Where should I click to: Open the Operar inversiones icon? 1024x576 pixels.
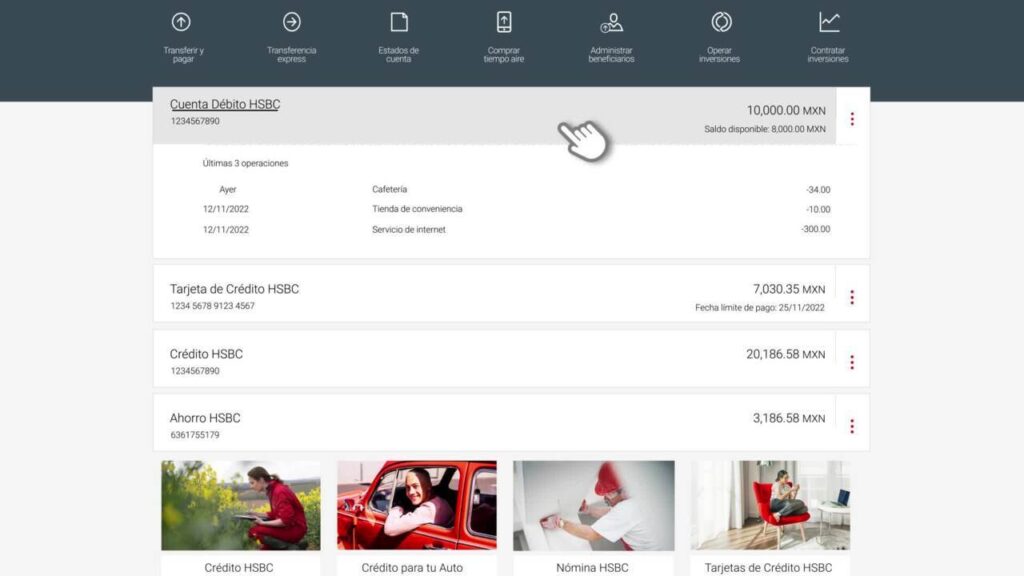pos(722,22)
